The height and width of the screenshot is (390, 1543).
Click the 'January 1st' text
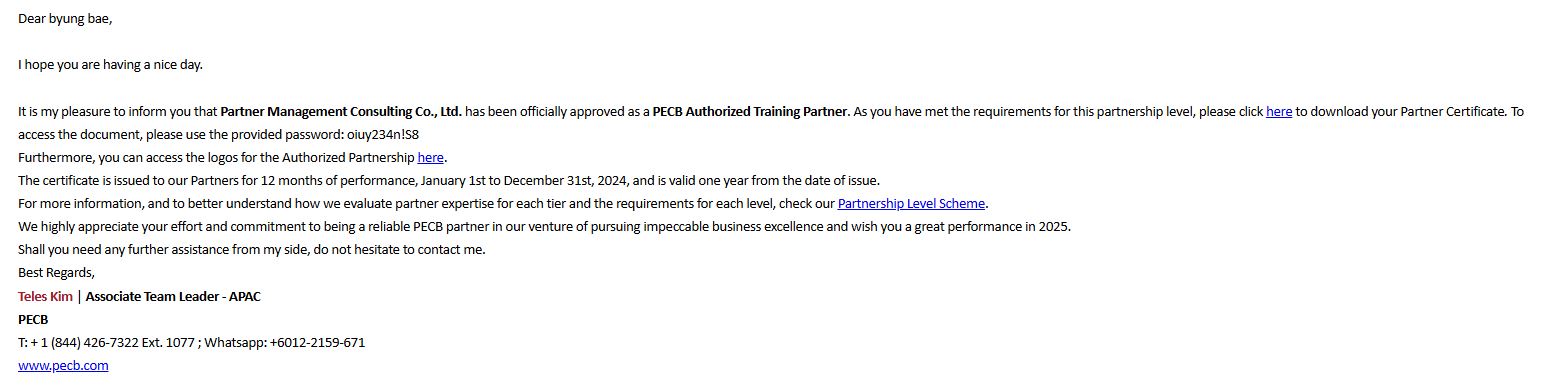(453, 181)
